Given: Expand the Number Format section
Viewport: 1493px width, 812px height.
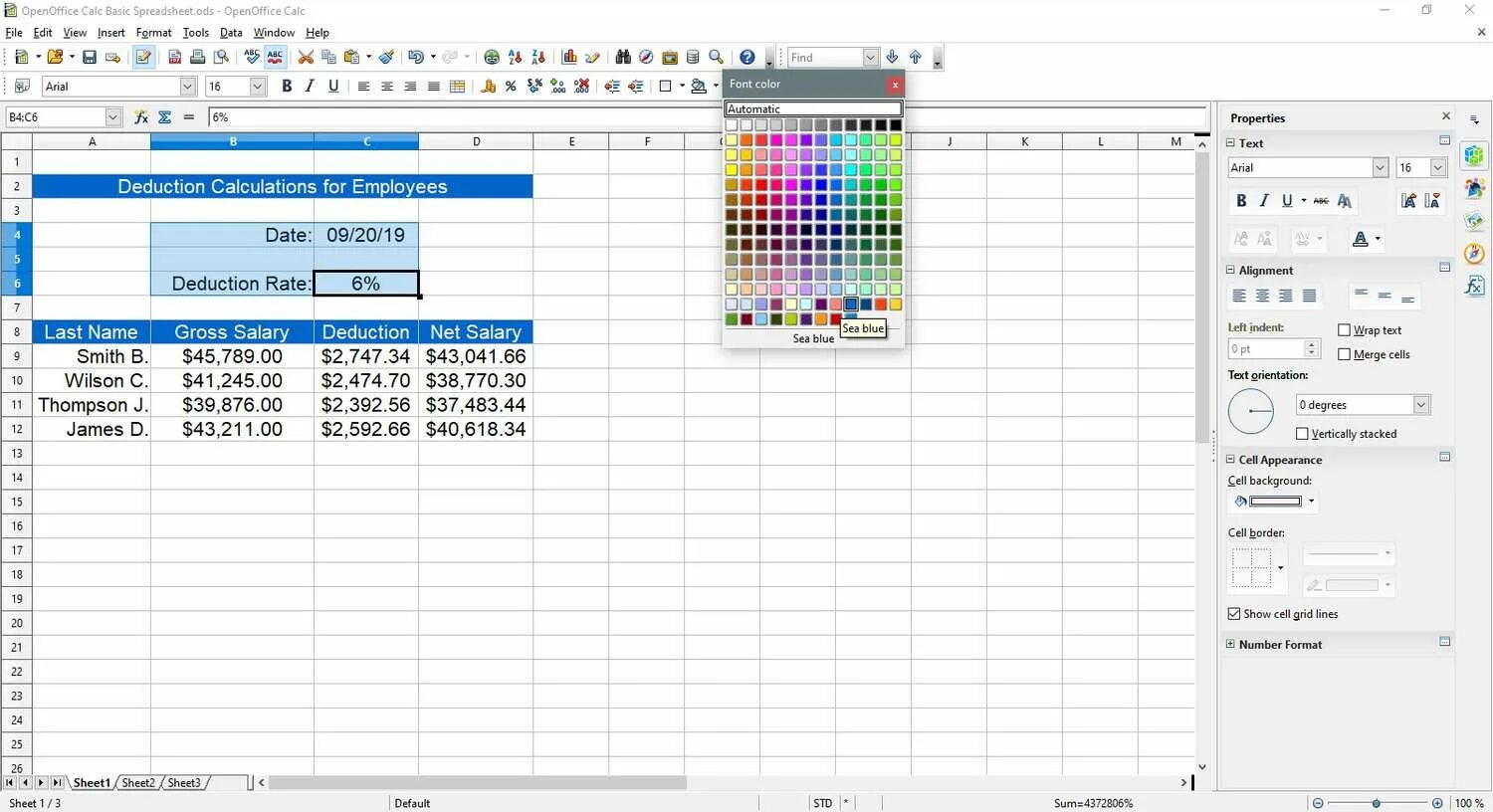Looking at the screenshot, I should coord(1230,645).
